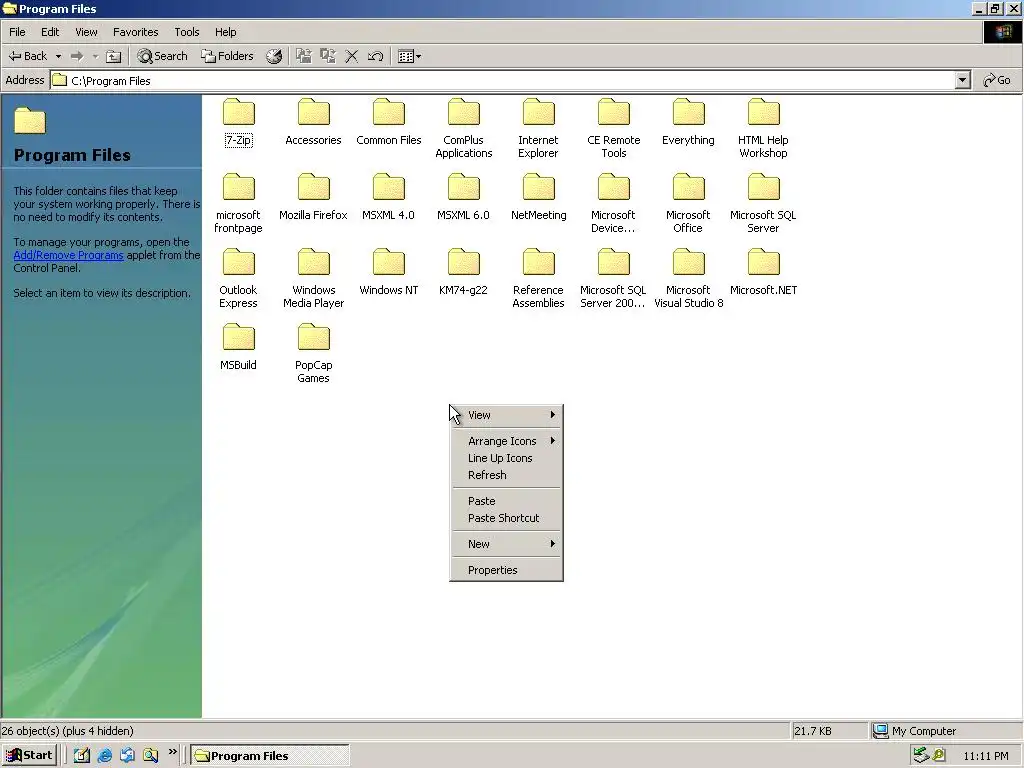Viewport: 1024px width, 768px height.
Task: Select the HTML Help Workshop folder
Action: point(763,129)
